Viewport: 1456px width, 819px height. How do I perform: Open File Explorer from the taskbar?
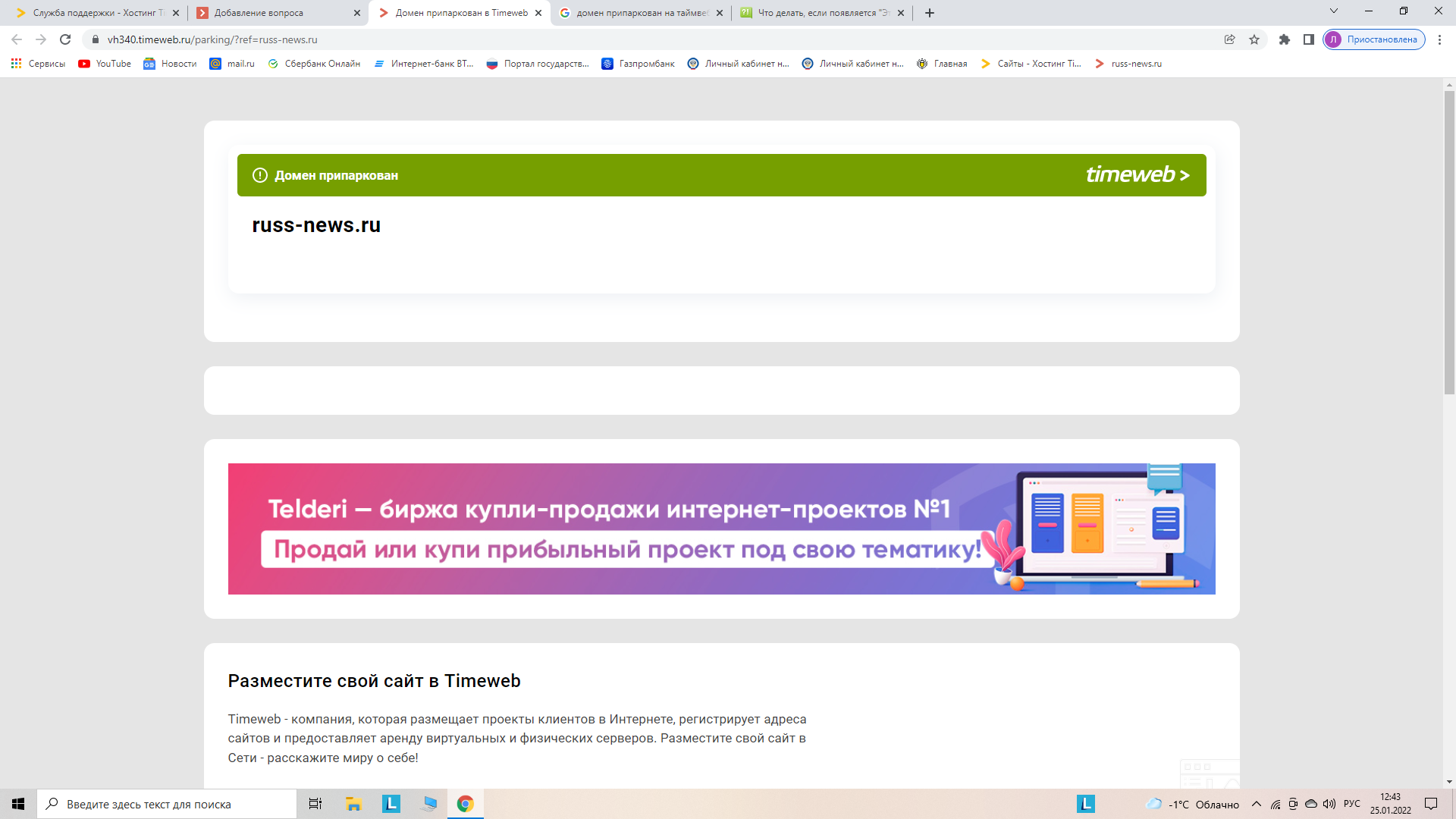(353, 804)
